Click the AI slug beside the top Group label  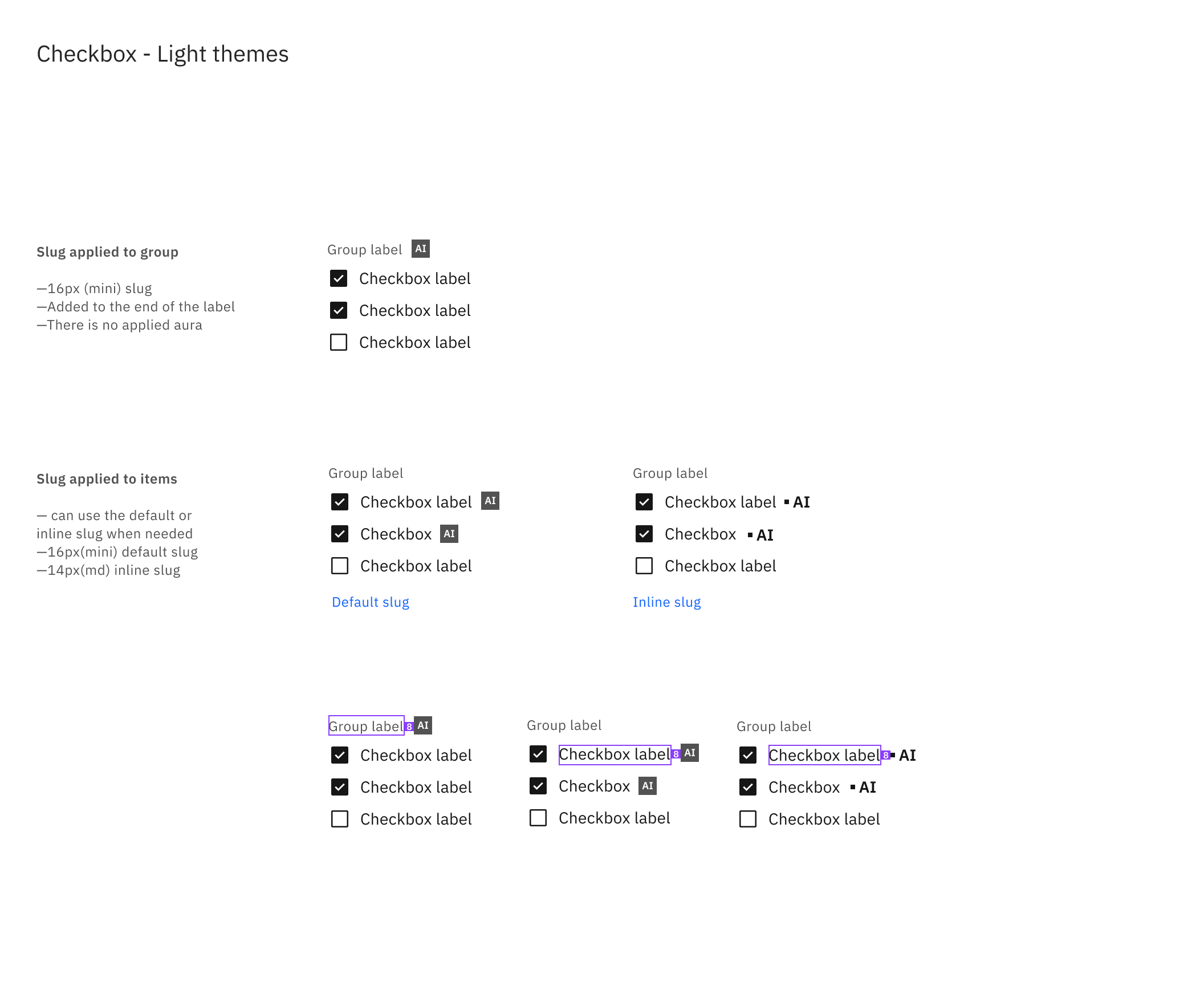tap(421, 249)
